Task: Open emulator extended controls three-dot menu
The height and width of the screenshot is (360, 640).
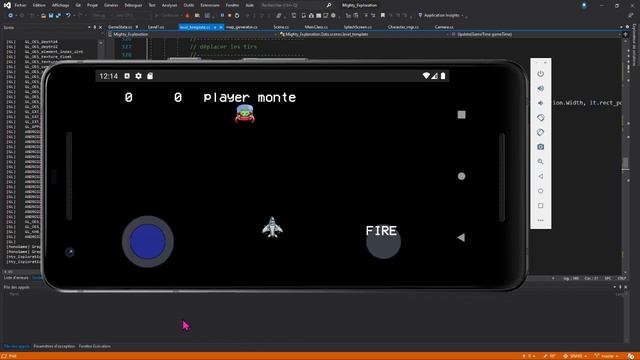Action: tap(540, 220)
